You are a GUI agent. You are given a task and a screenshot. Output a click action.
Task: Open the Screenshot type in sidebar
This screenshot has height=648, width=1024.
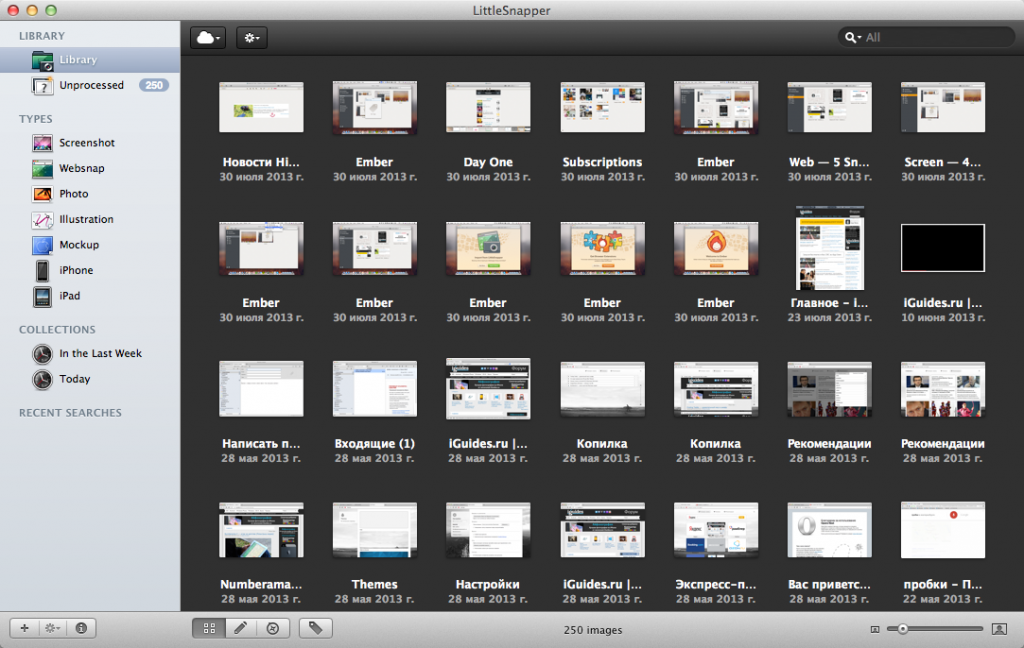click(x=86, y=143)
